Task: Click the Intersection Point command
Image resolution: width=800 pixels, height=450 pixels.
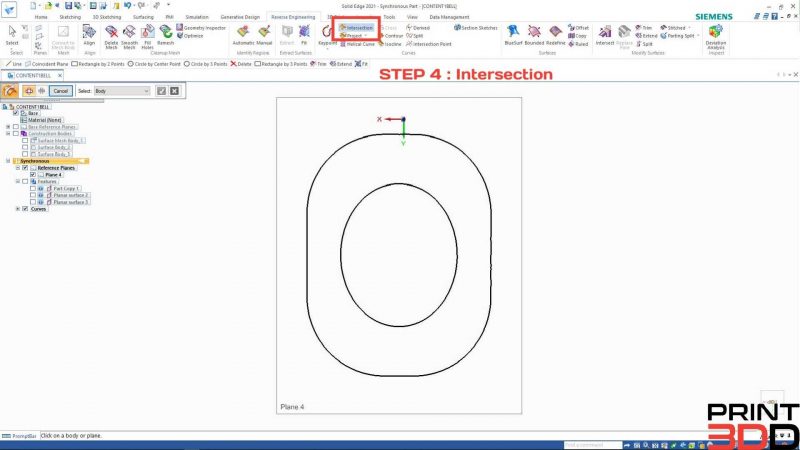Action: pos(429,44)
